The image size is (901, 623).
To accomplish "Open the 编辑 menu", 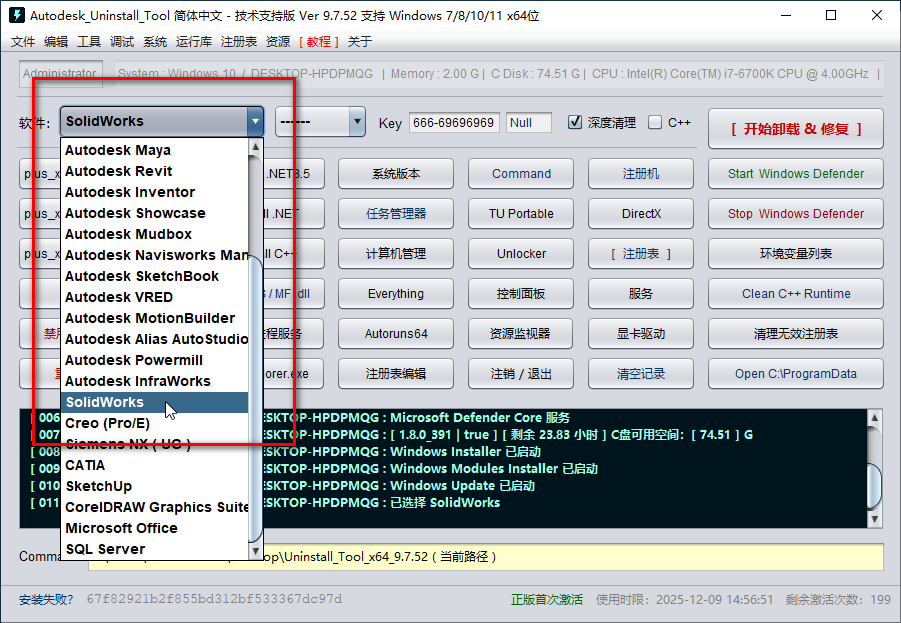I will [56, 41].
